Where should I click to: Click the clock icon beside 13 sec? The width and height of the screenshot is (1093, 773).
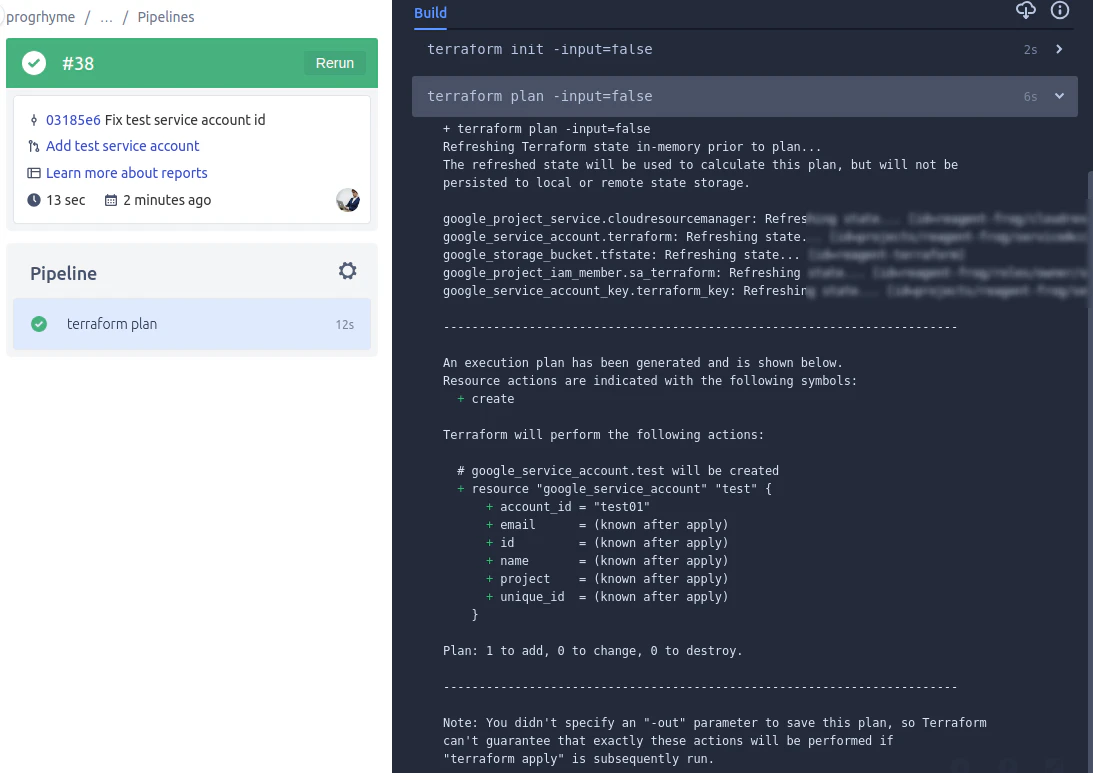click(x=33, y=200)
